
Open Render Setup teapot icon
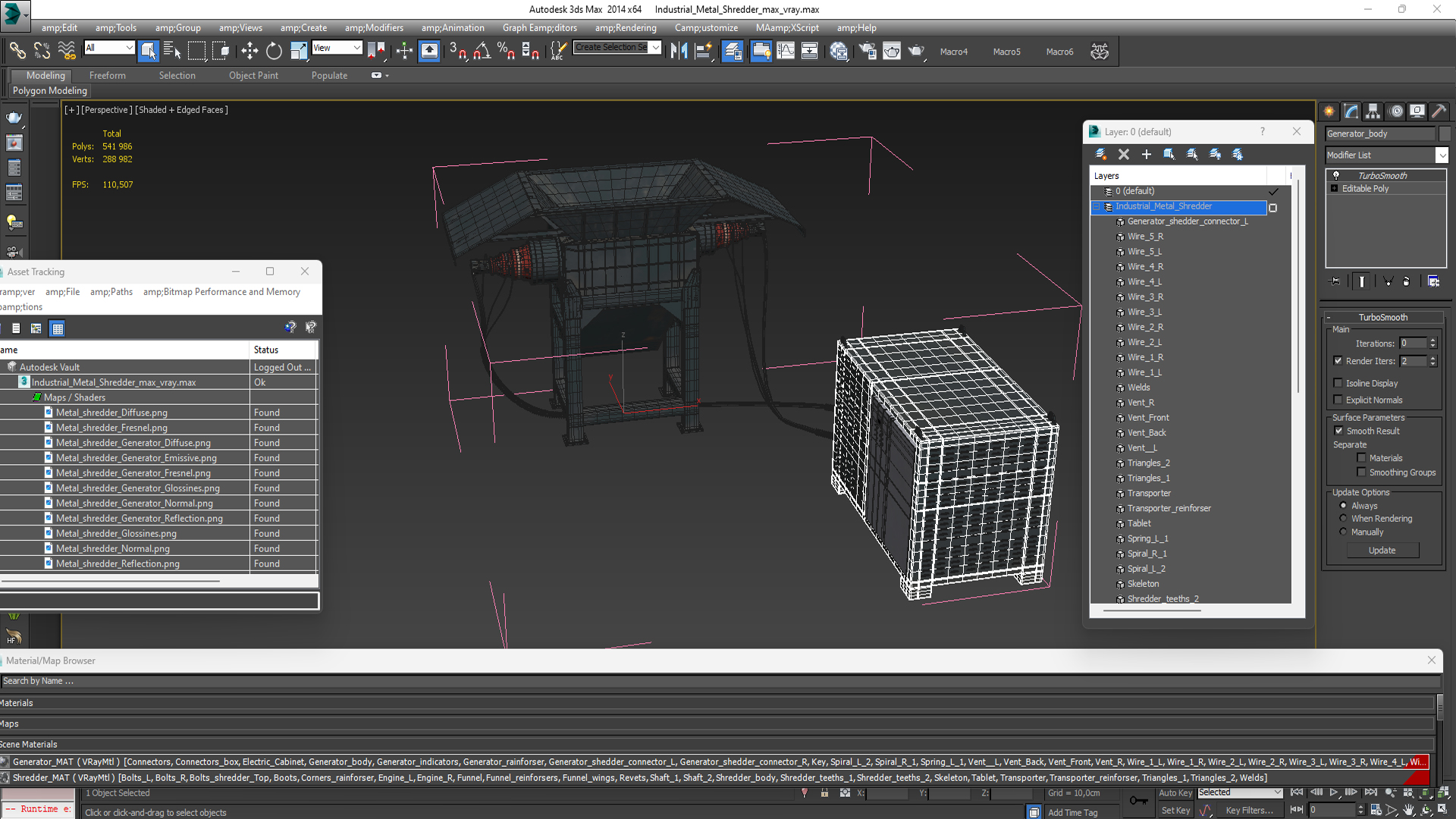coord(868,51)
